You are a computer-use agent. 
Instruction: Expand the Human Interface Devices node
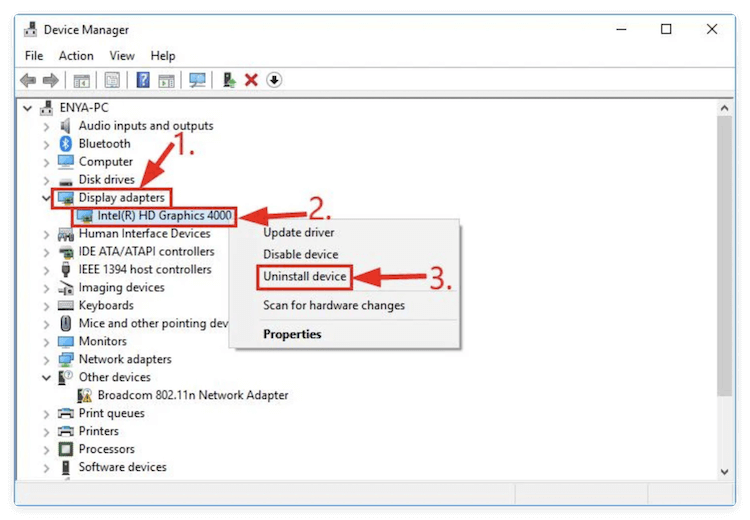coord(46,234)
